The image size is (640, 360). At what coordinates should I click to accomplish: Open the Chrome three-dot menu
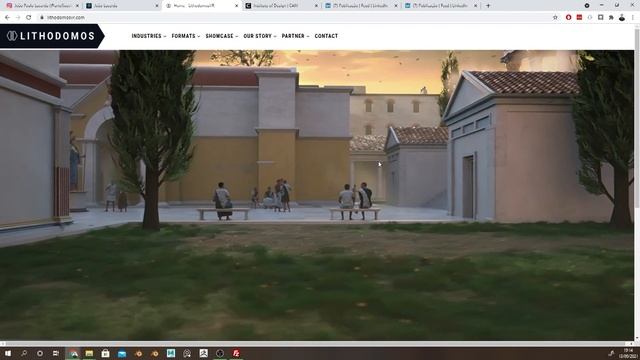[x=633, y=18]
